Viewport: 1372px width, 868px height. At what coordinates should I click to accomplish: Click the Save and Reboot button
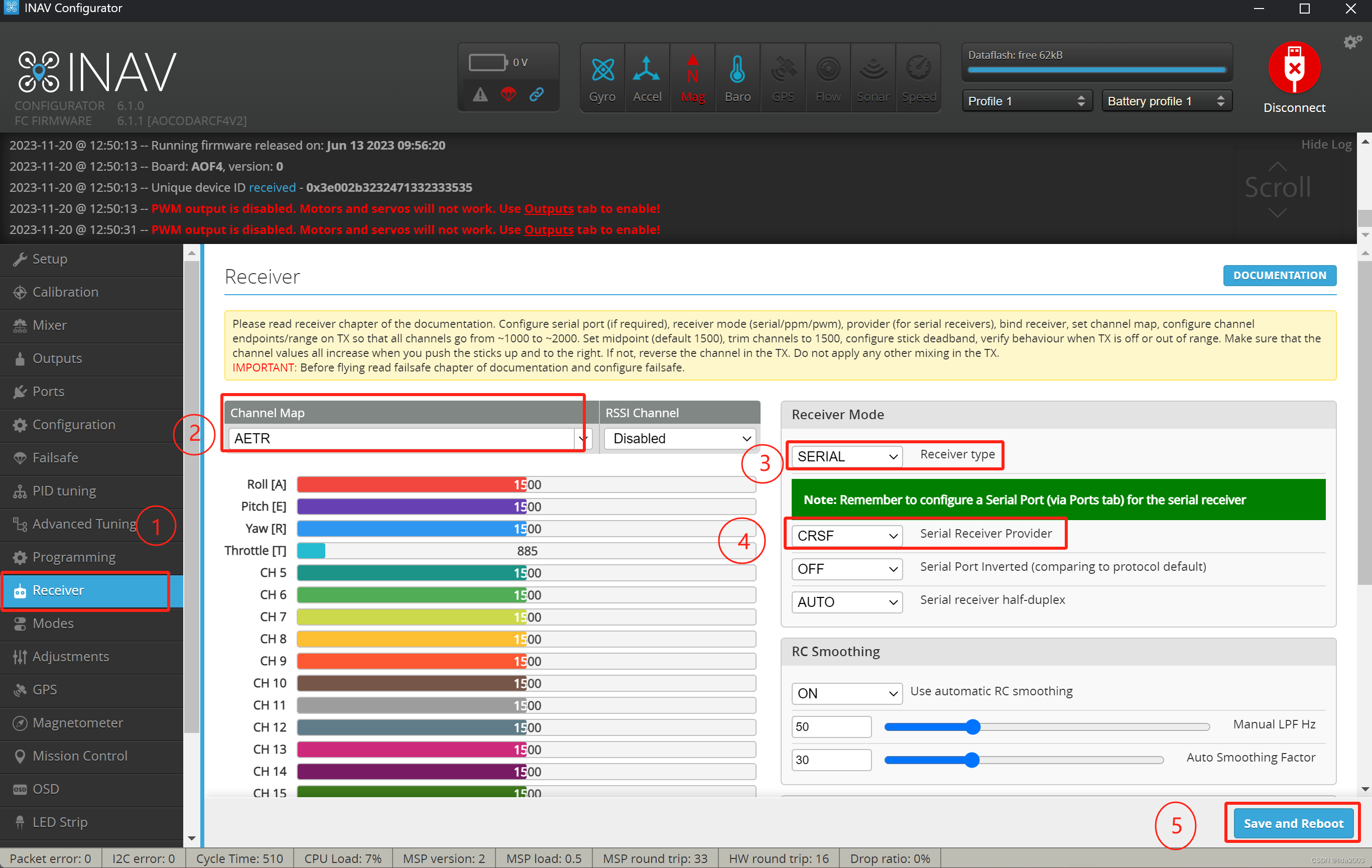[x=1293, y=823]
